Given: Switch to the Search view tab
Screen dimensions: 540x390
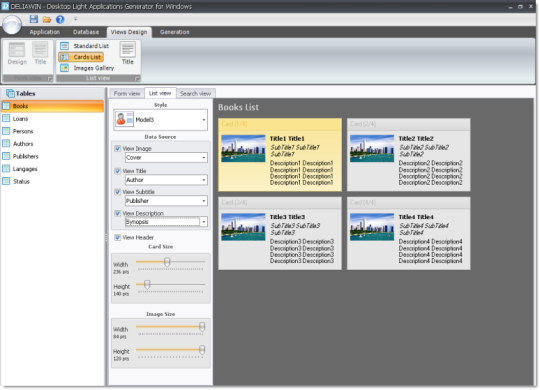Looking at the screenshot, I should pos(195,94).
